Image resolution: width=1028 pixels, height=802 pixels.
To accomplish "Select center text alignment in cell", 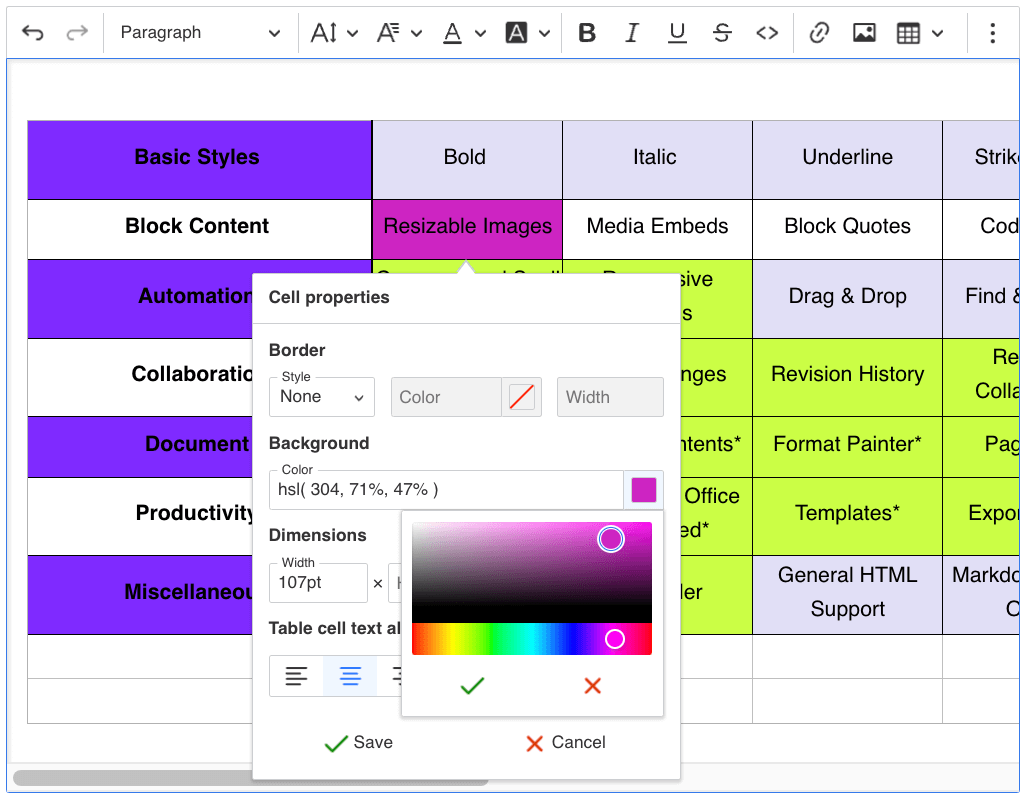I will pyautogui.click(x=350, y=676).
